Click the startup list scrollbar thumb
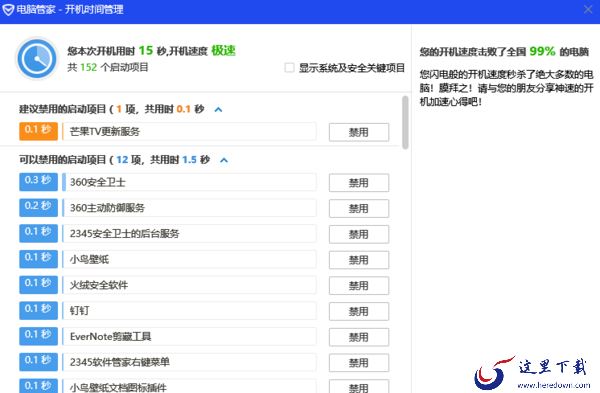This screenshot has height=393, width=600. coord(405,122)
